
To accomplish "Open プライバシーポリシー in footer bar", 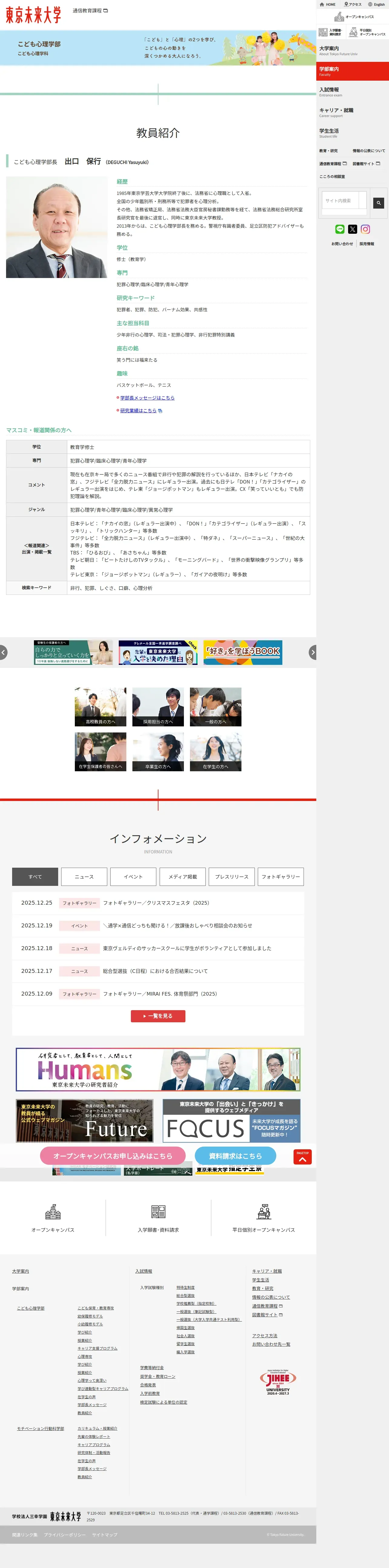I will (x=65, y=1535).
